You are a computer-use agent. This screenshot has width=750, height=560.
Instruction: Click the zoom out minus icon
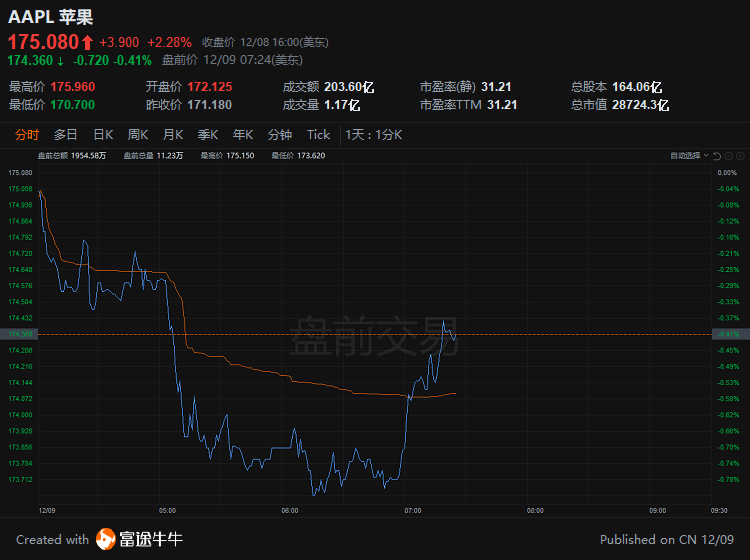click(728, 156)
